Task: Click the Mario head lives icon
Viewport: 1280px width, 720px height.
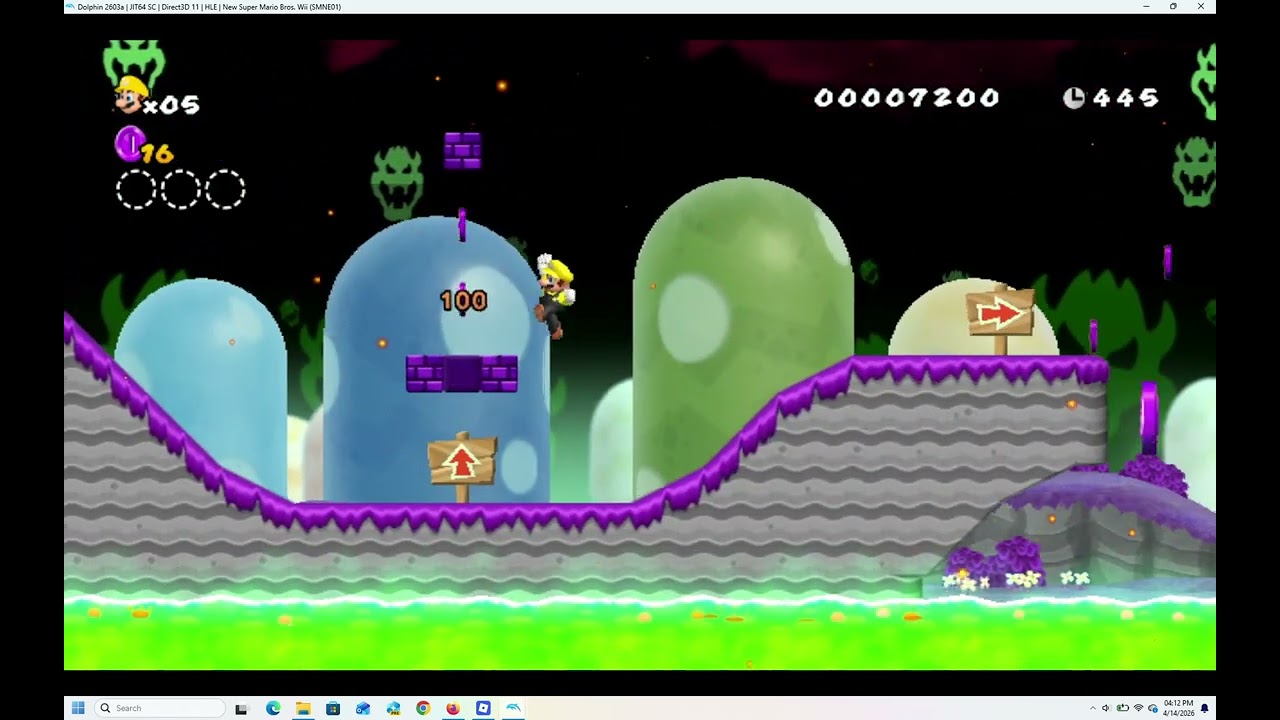Action: (x=130, y=95)
